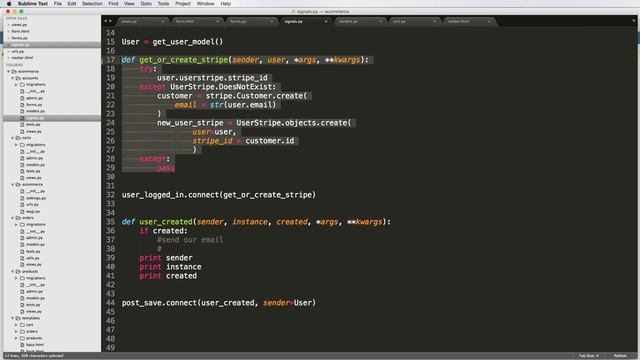Open the Project menu
The height and width of the screenshot is (360, 640).
pos(183,4)
